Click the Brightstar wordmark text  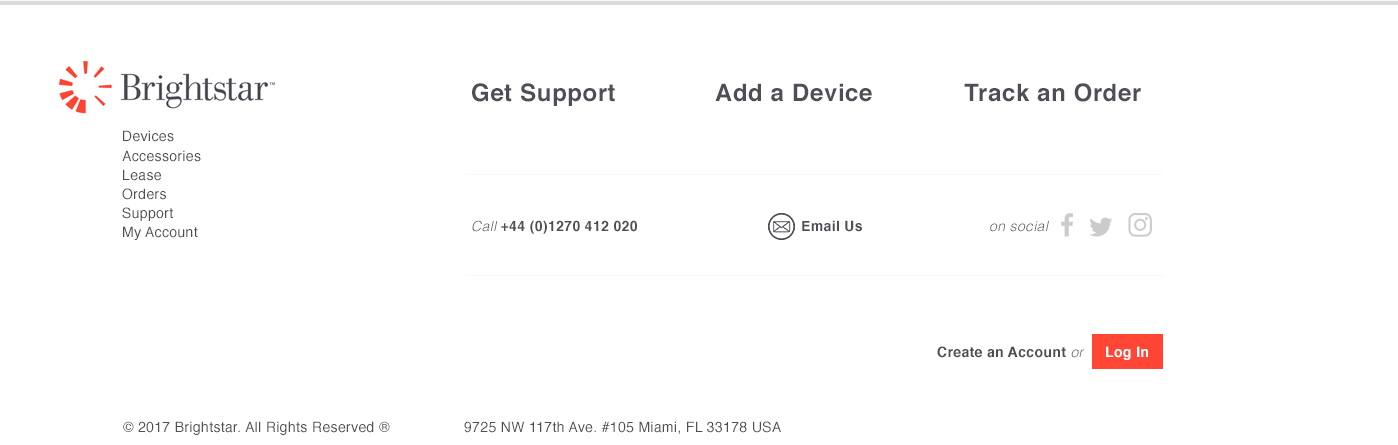pos(197,89)
